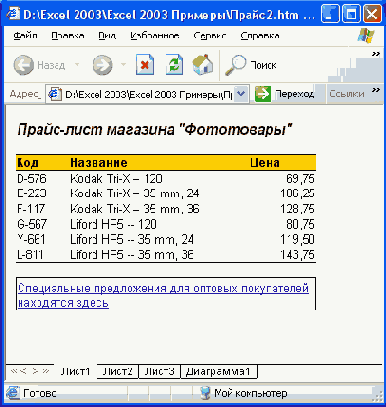Open the Справка menu
The image size is (386, 407).
260,35
